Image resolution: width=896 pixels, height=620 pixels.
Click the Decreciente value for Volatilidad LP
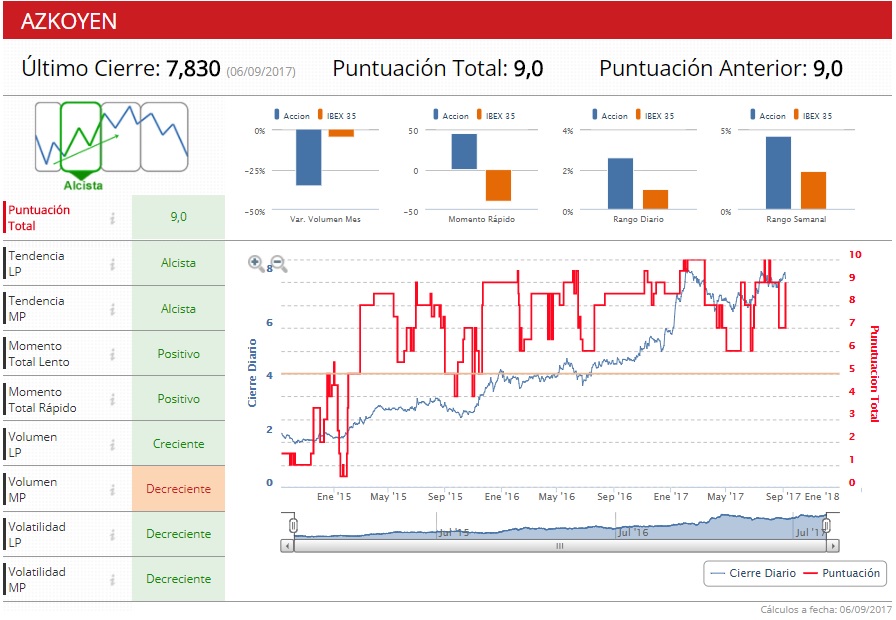[x=178, y=534]
